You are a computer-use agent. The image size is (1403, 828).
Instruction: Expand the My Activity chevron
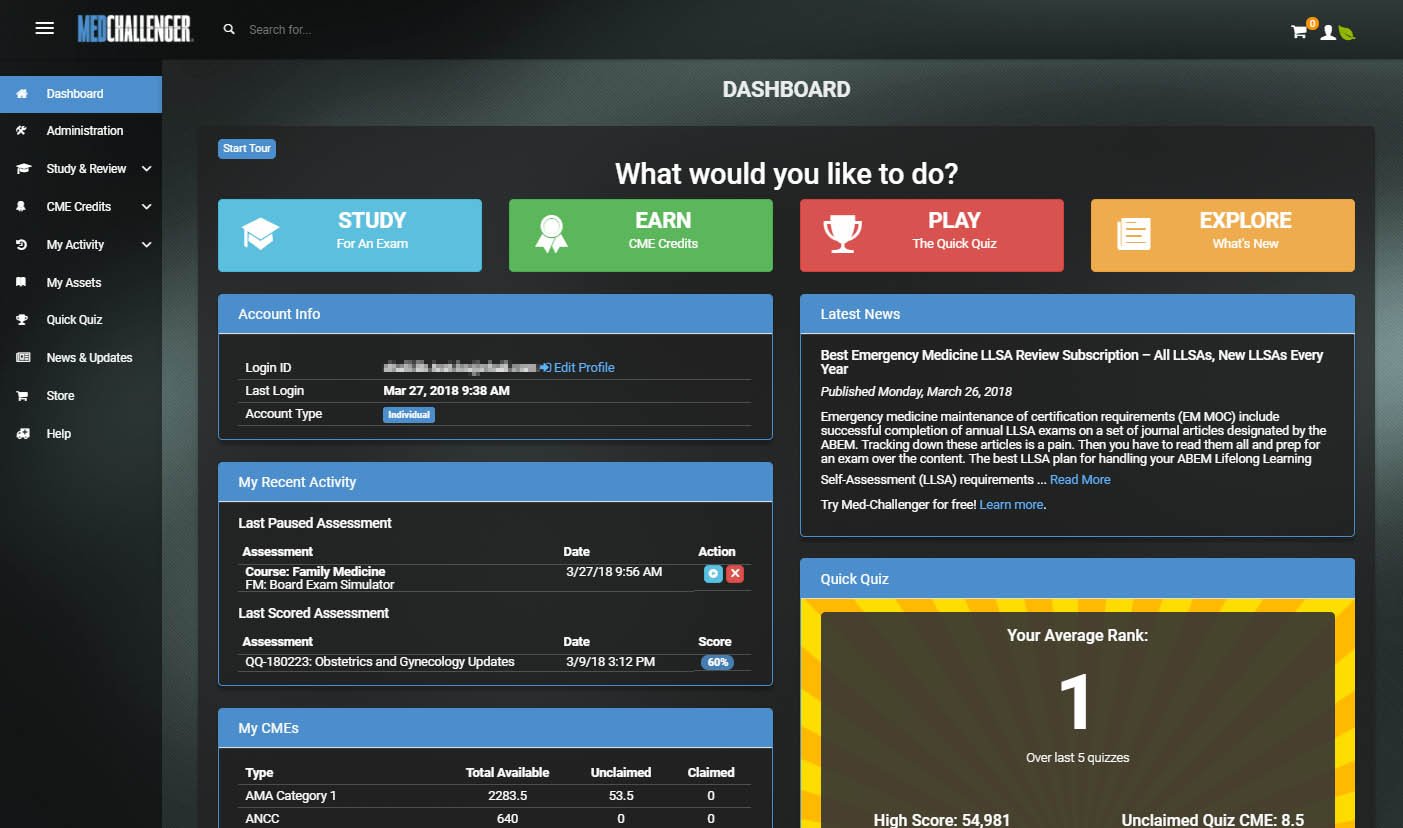coord(147,245)
